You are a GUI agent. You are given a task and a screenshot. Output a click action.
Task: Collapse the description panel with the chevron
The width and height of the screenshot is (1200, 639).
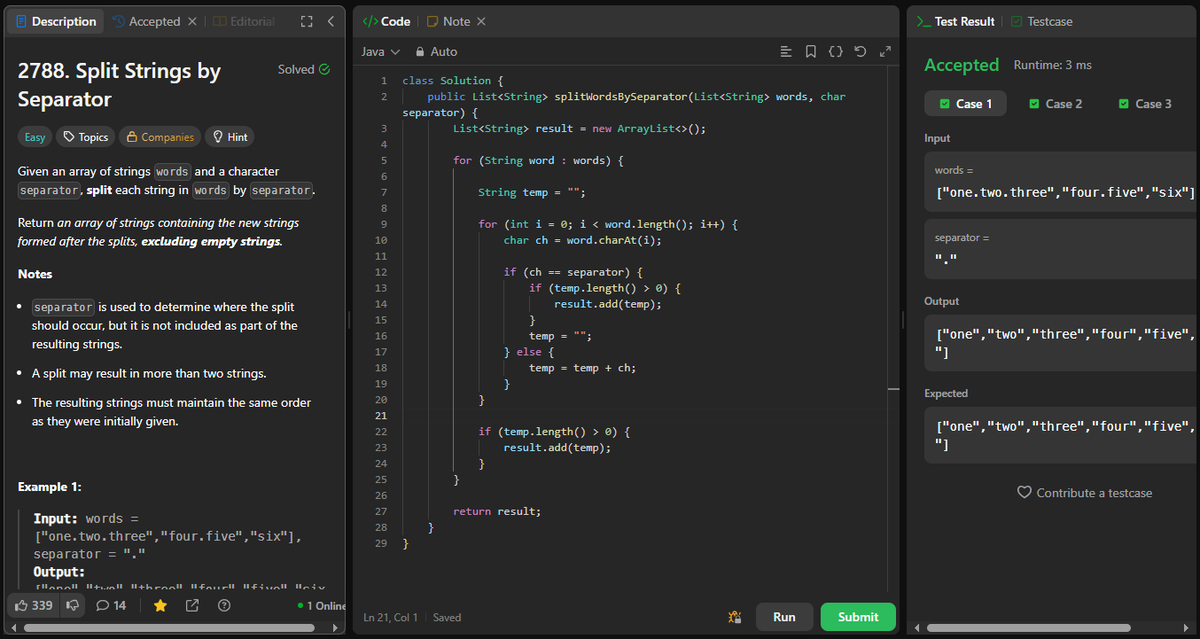point(331,20)
